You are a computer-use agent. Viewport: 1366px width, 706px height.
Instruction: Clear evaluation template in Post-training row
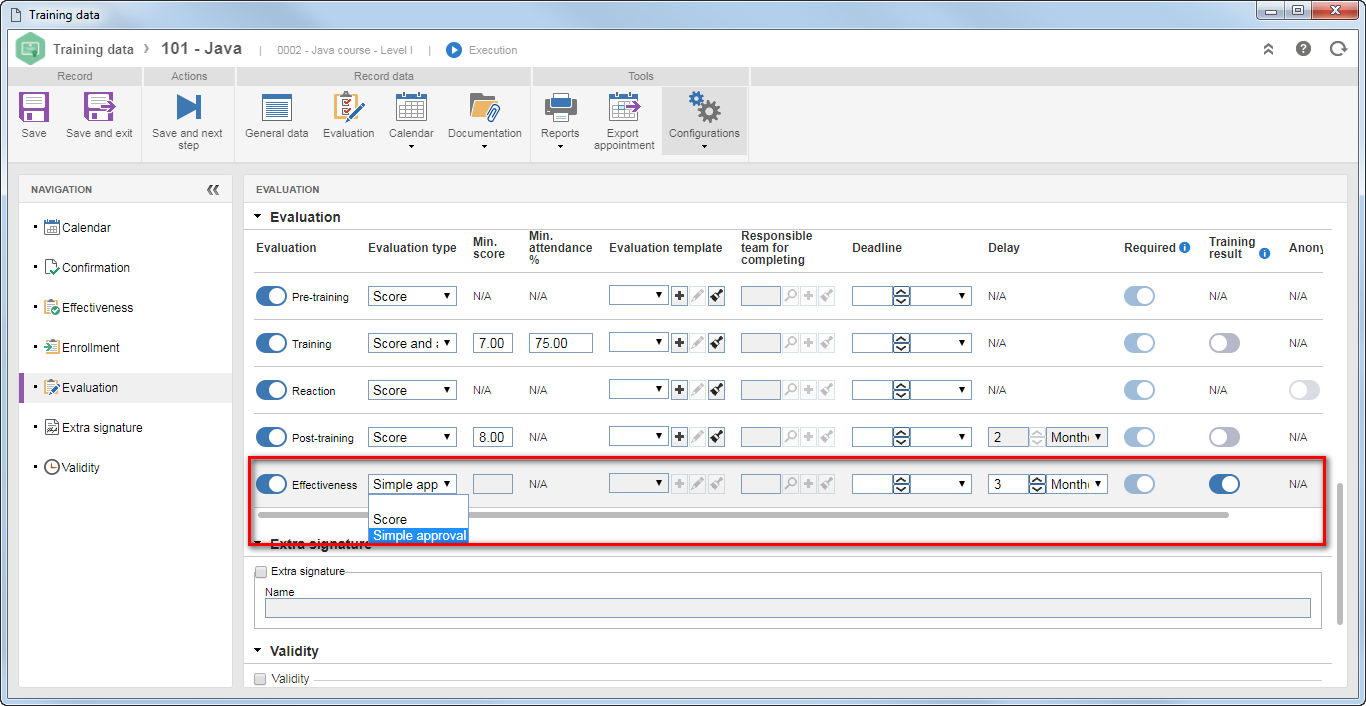coord(716,437)
